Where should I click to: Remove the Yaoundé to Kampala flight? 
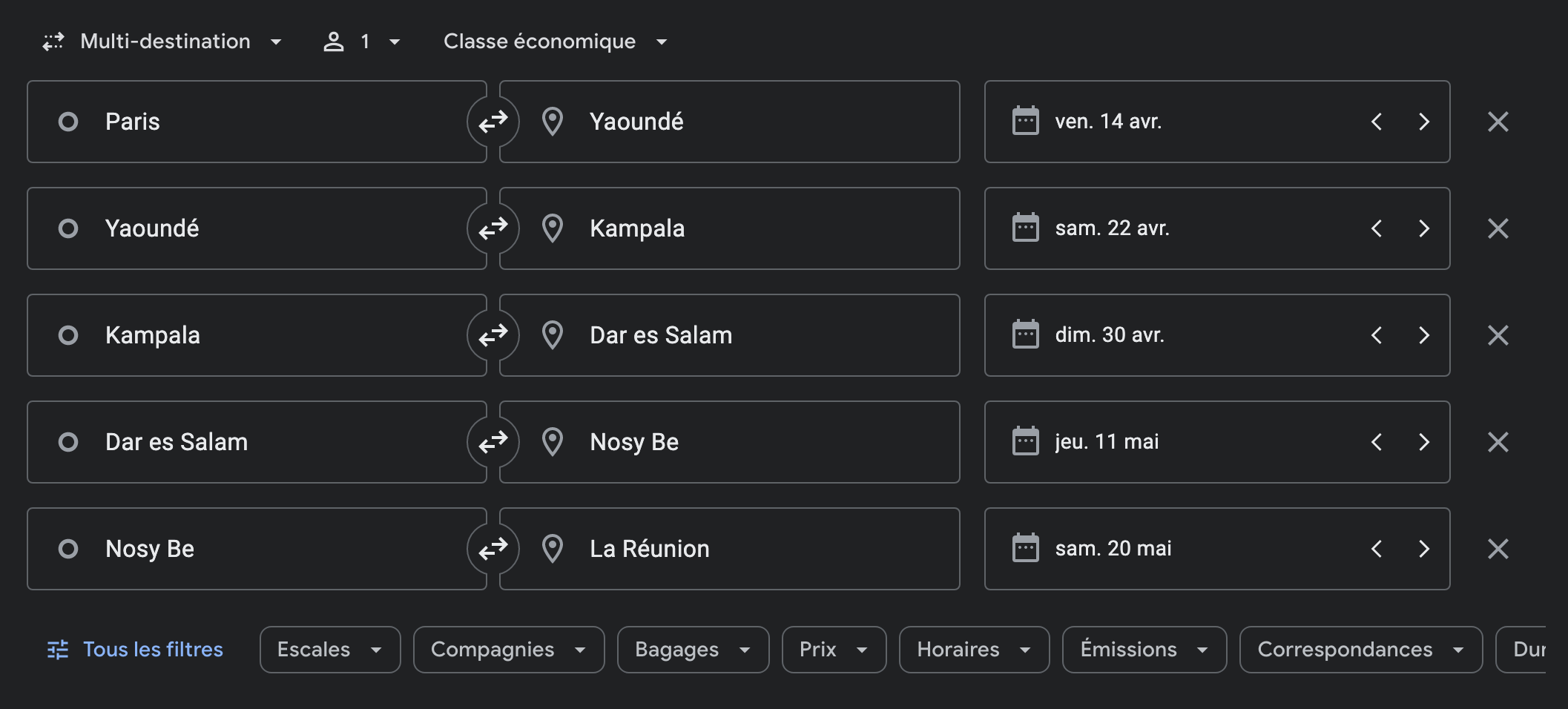[x=1498, y=228]
